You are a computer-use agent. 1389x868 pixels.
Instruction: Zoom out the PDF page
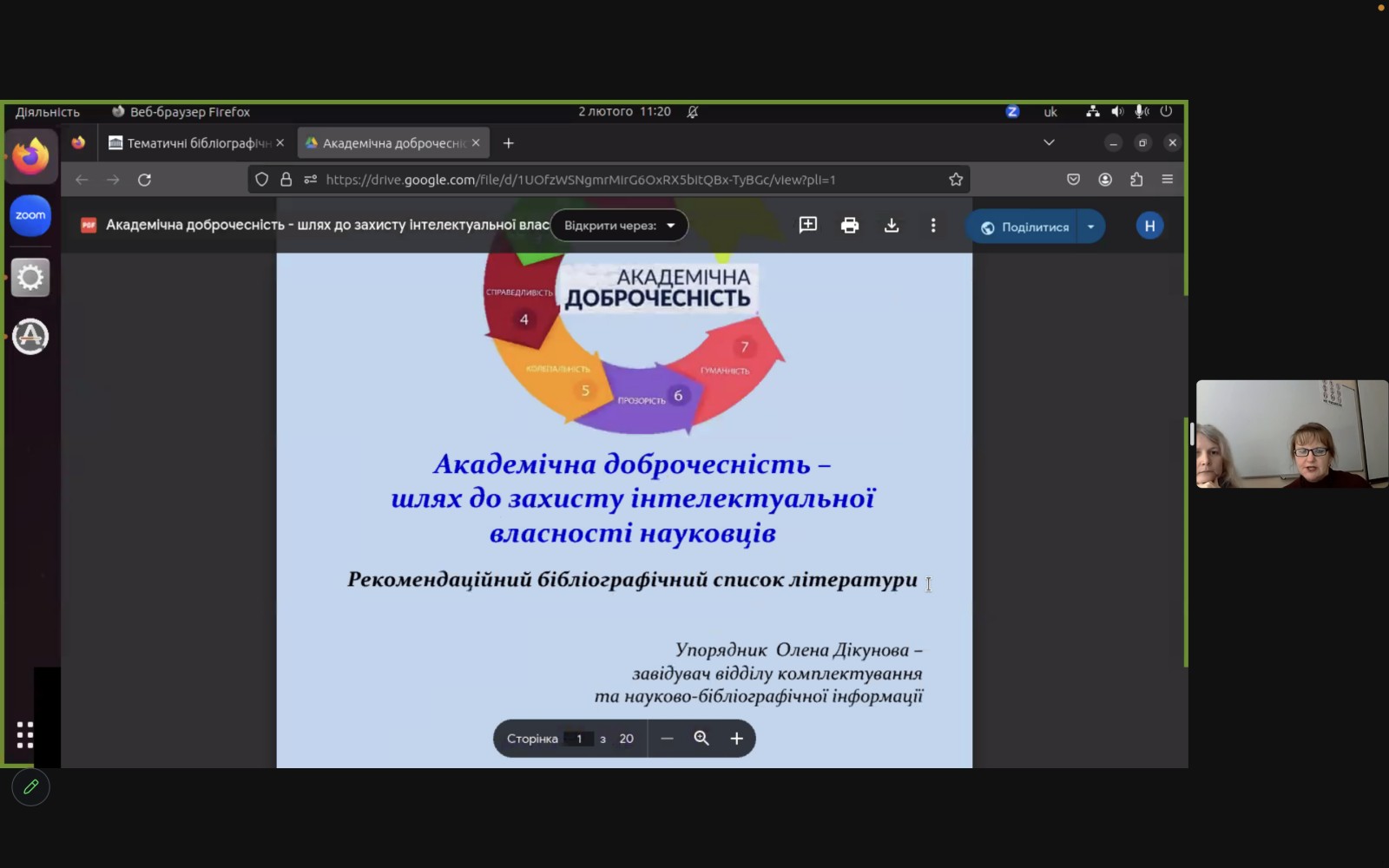click(667, 739)
